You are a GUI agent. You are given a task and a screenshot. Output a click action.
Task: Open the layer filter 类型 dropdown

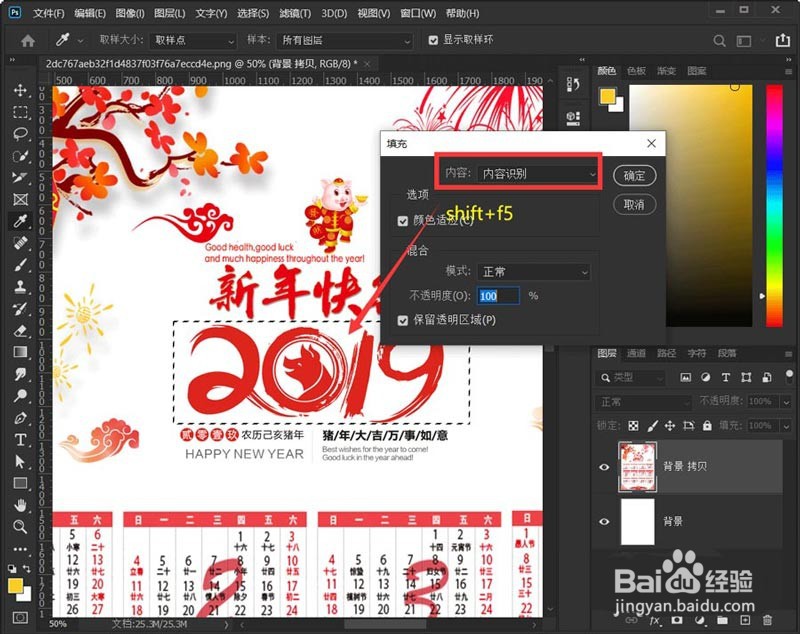(x=631, y=377)
